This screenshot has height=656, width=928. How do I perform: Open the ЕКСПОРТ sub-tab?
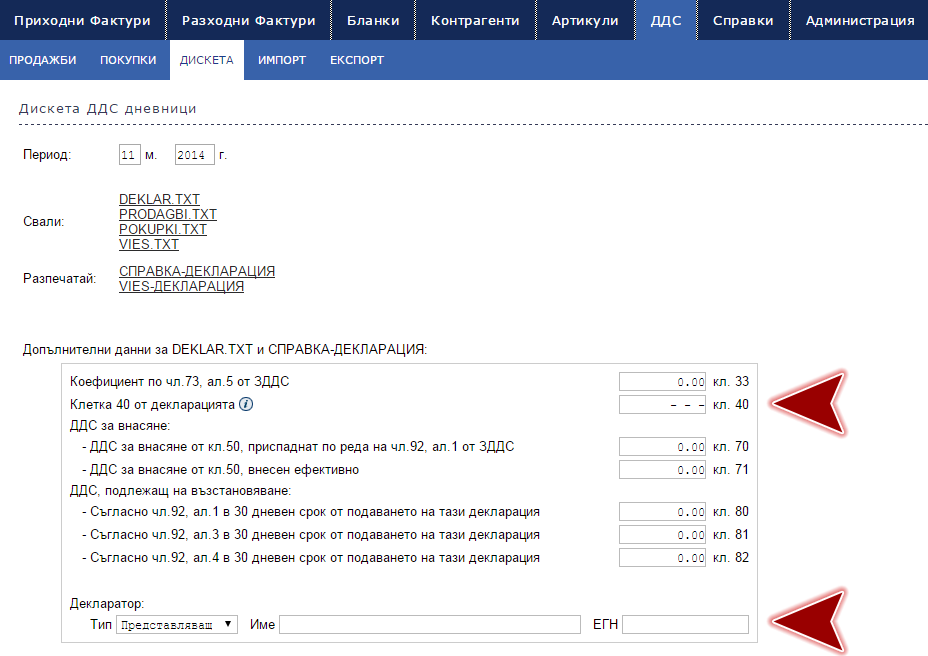click(x=357, y=60)
